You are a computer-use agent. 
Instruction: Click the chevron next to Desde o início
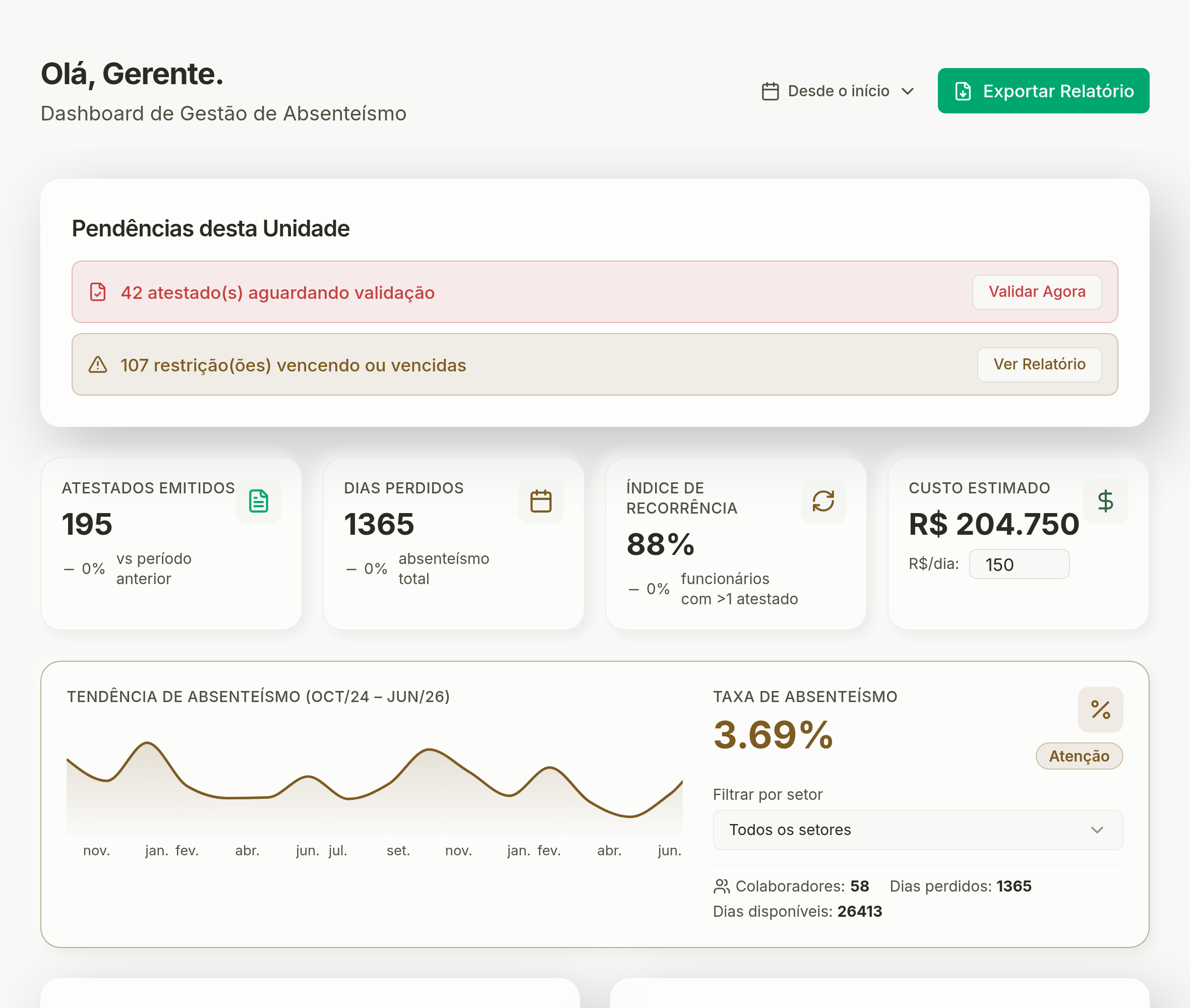(908, 91)
